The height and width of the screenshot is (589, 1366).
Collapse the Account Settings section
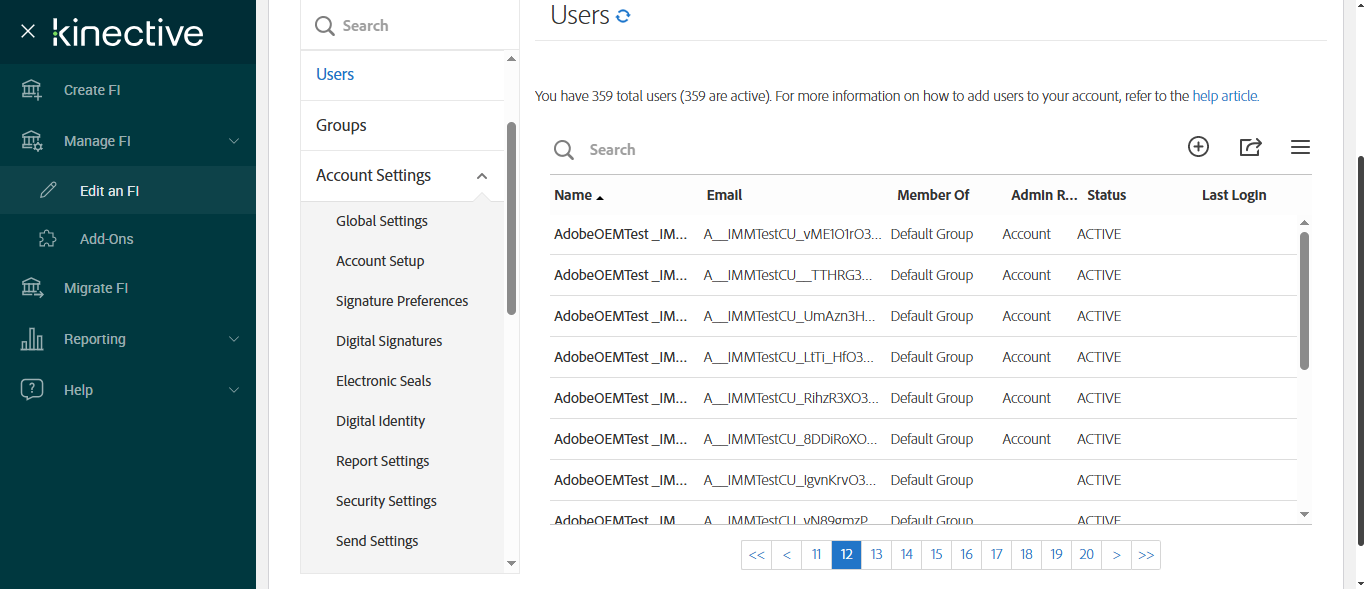click(482, 176)
